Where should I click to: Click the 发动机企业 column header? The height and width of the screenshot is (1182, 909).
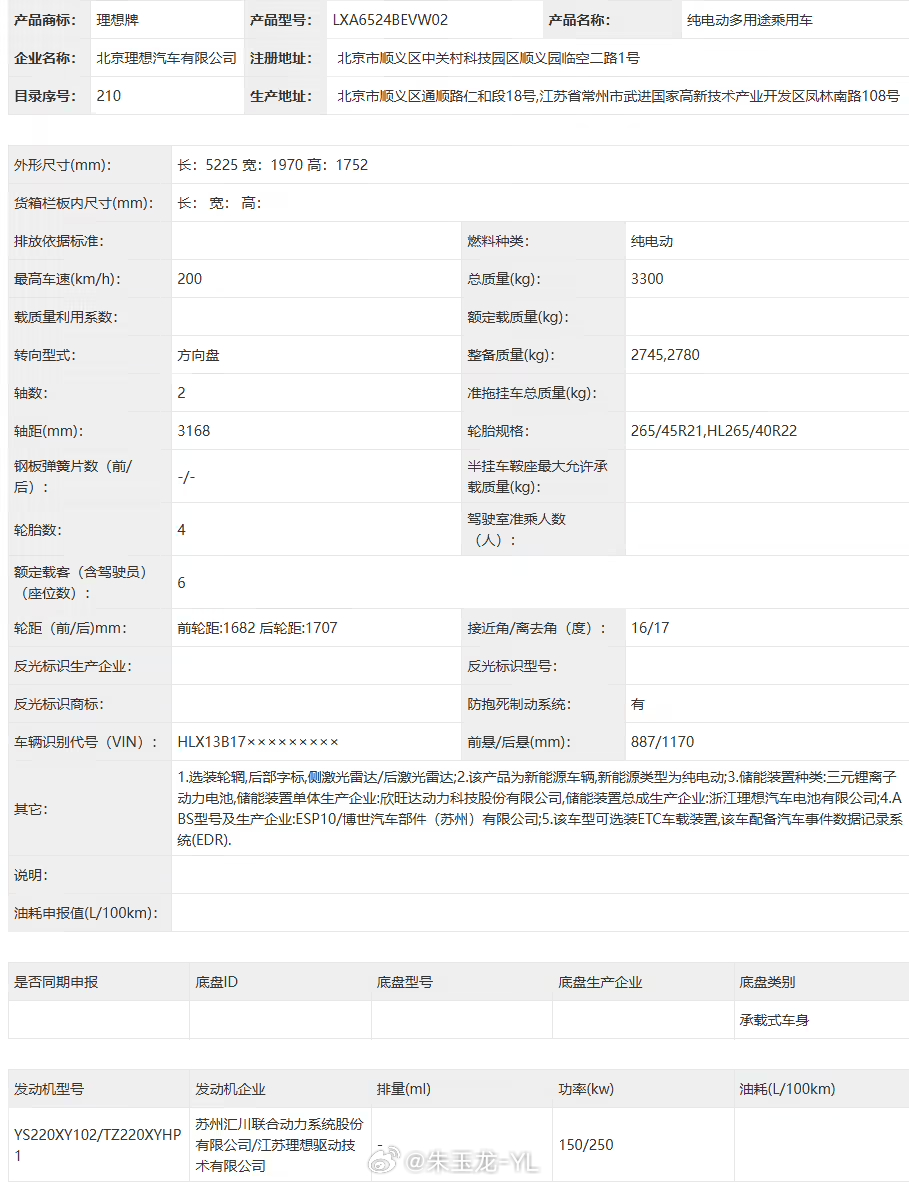230,1089
